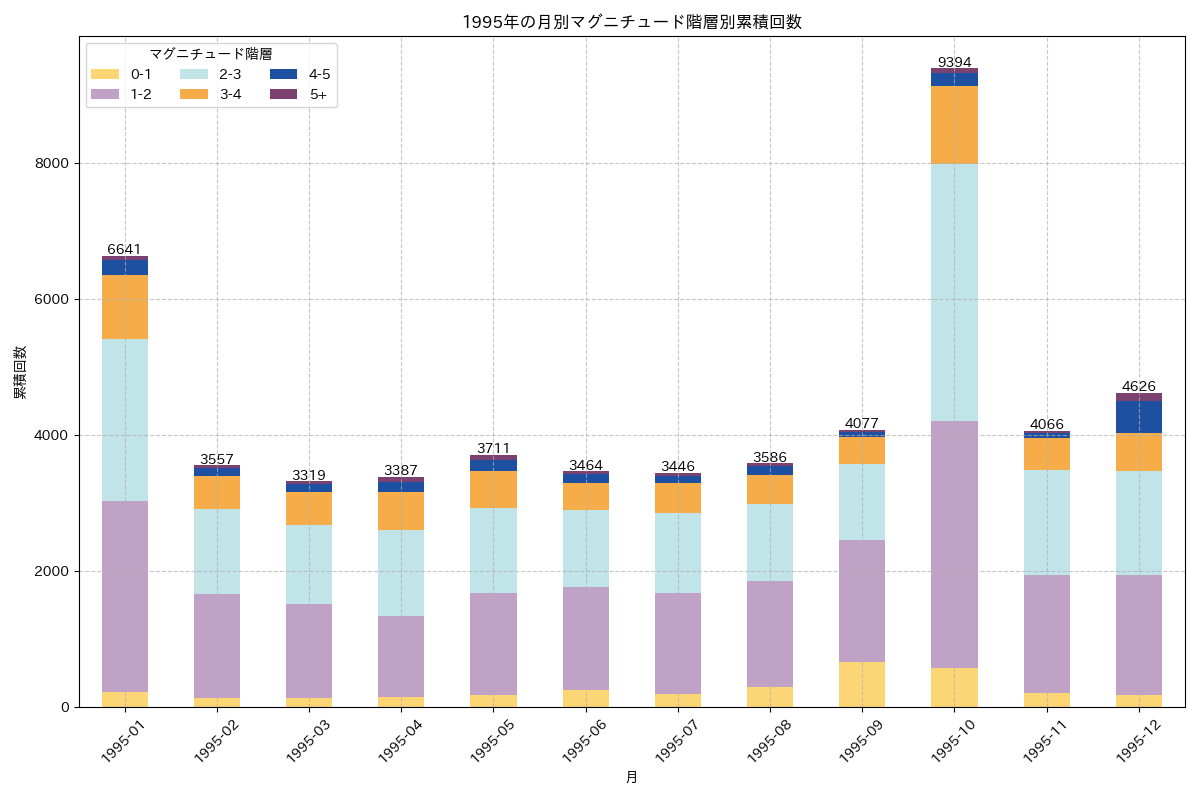Click the y-axis label 累積回数
Viewport: 1200px width, 800px height.
[x=20, y=372]
